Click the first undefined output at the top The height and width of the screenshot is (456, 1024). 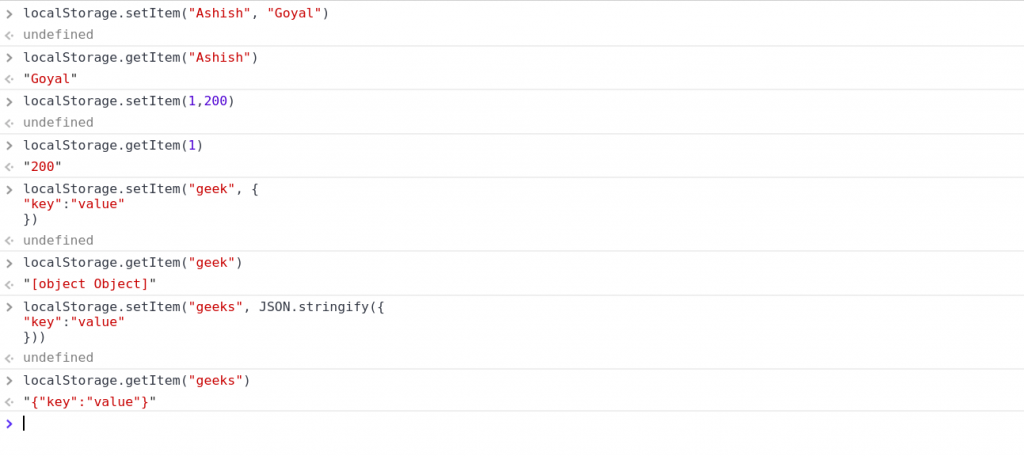(x=58, y=35)
